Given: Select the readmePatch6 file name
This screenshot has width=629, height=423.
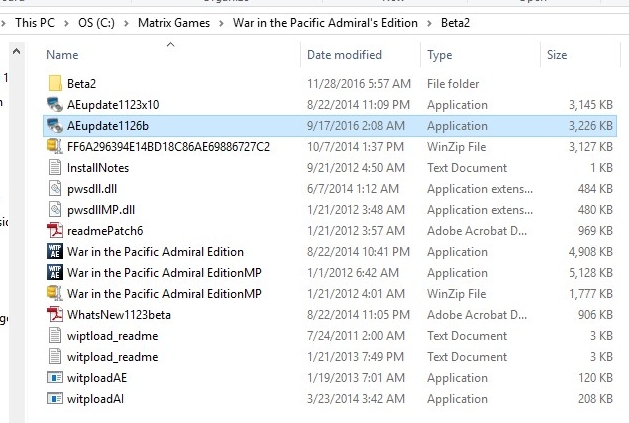Looking at the screenshot, I should tap(105, 230).
